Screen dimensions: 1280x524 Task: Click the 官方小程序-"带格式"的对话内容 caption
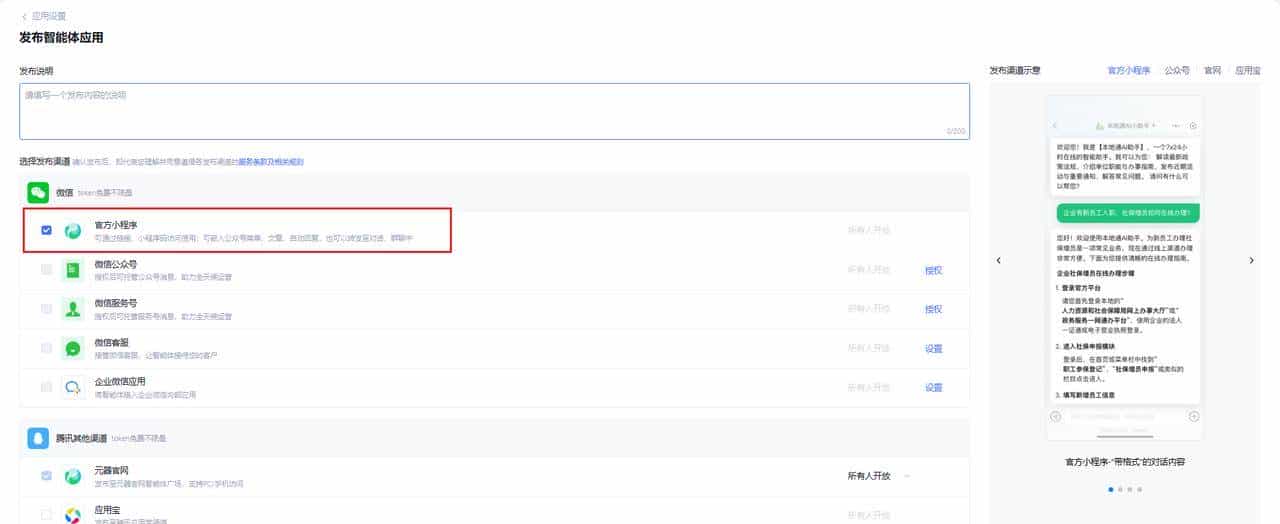pos(1124,462)
